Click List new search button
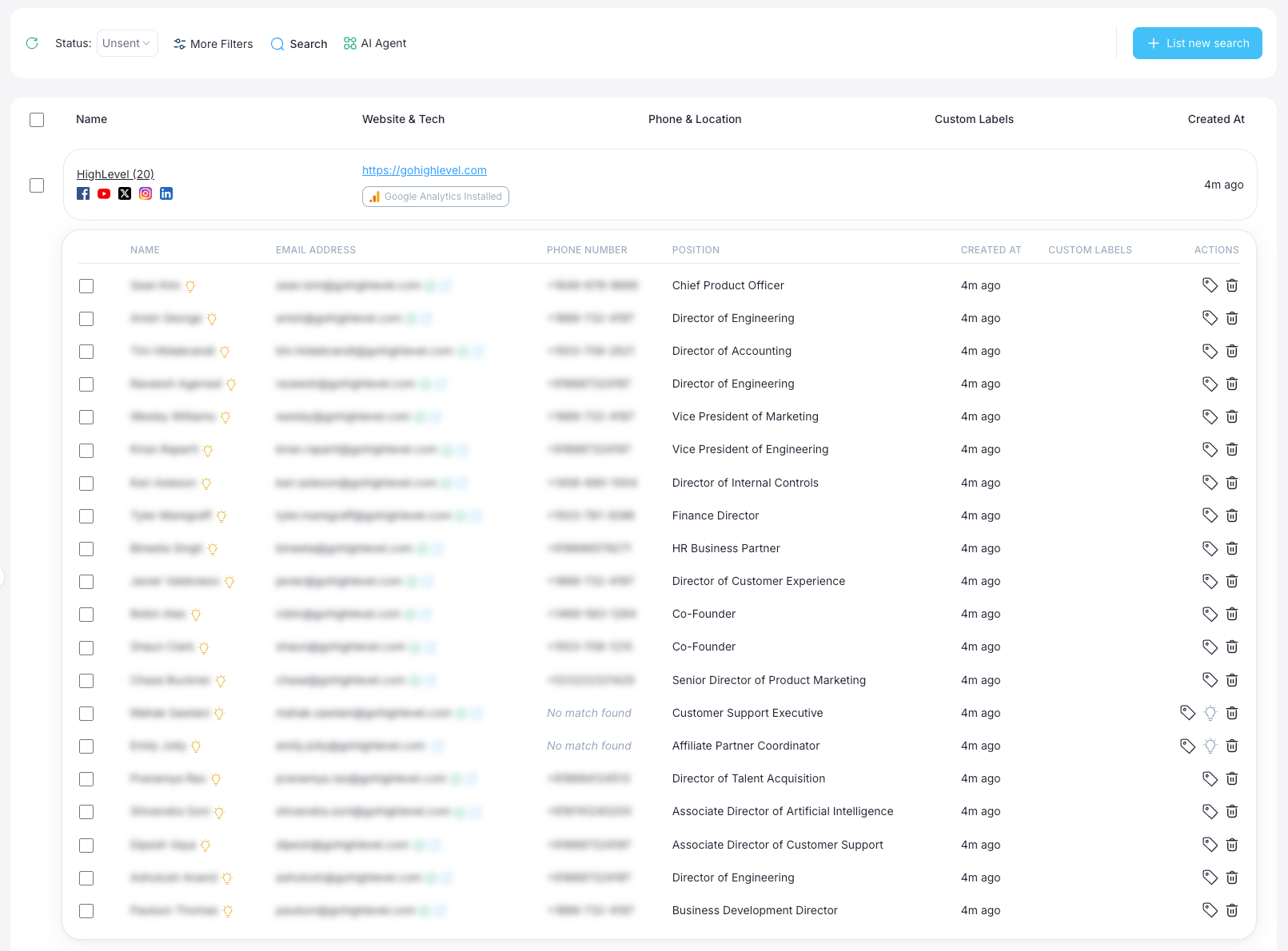 (1197, 43)
